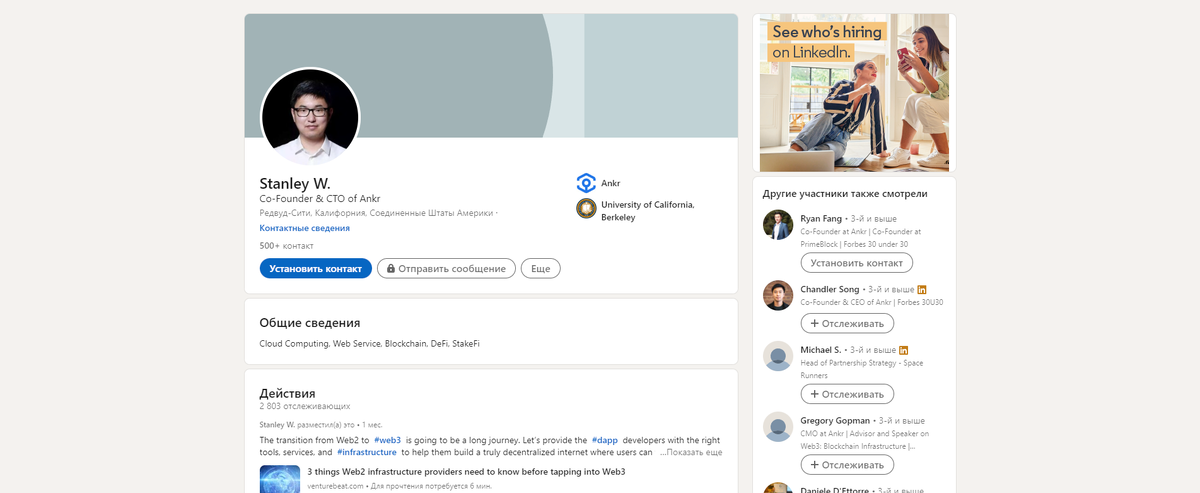Screen dimensions: 1200x493
Task: Open the VentureBeat article thumbnail
Action: (x=280, y=478)
